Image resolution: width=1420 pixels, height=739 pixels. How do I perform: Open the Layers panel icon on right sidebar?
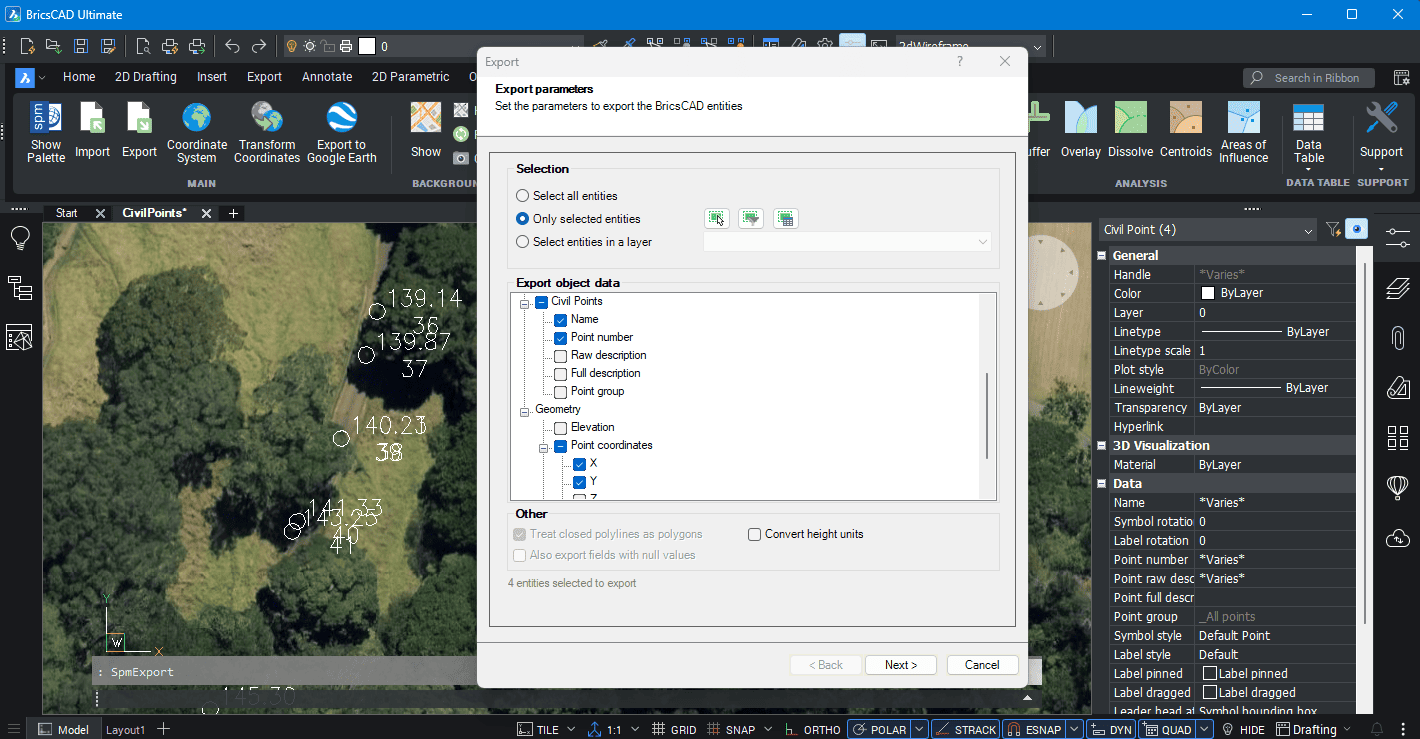coord(1398,289)
